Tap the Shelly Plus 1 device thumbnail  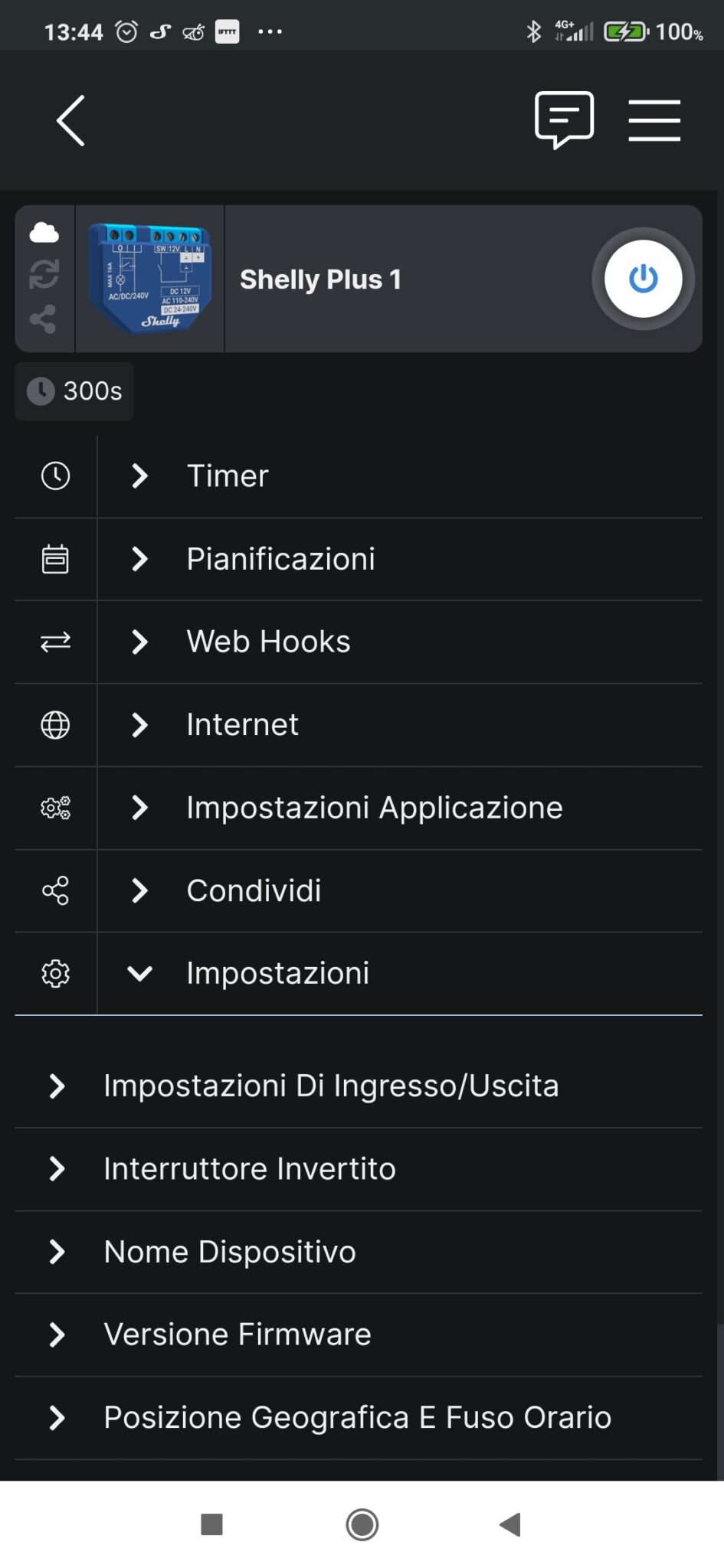[149, 278]
